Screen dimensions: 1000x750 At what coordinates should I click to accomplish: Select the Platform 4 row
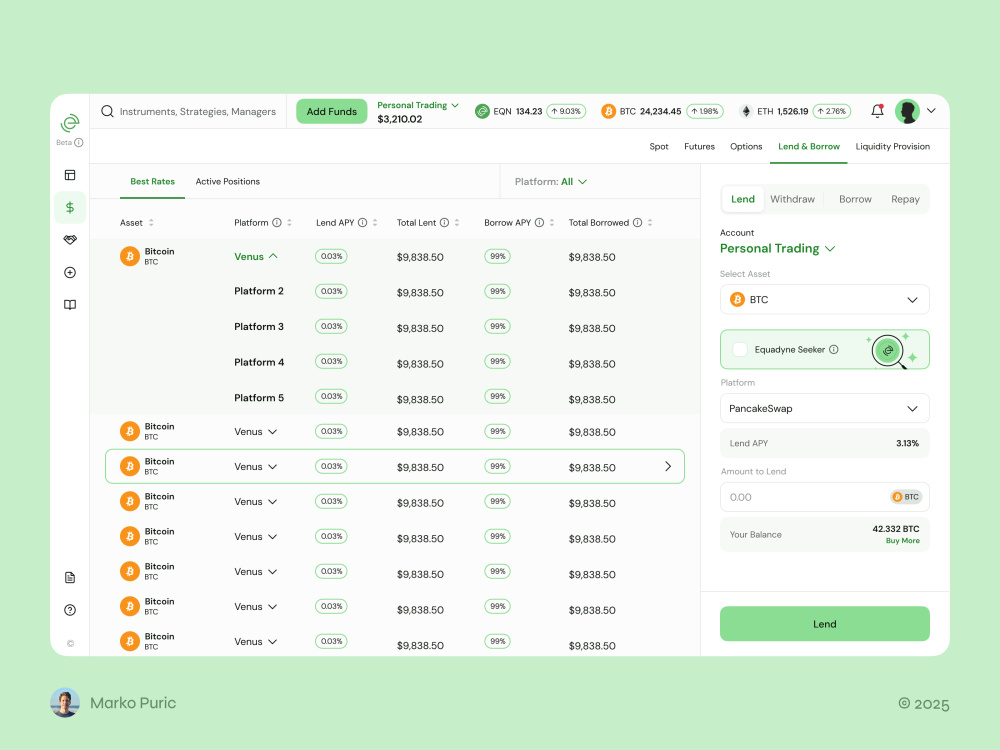click(395, 363)
